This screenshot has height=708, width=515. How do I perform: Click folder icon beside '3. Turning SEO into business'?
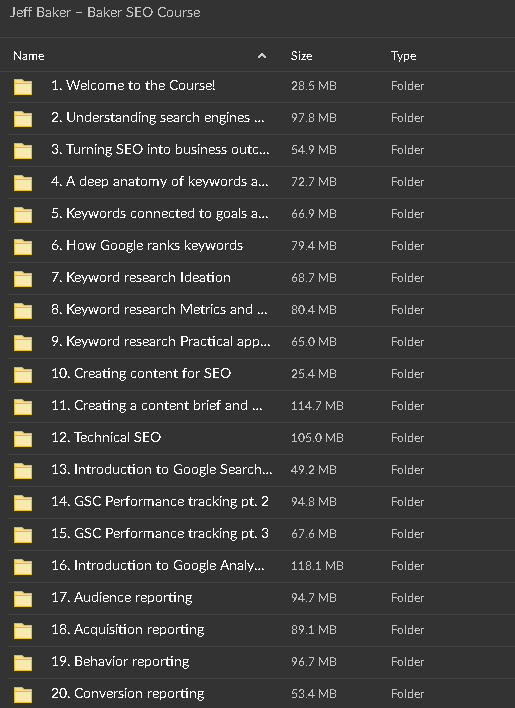[x=23, y=151]
